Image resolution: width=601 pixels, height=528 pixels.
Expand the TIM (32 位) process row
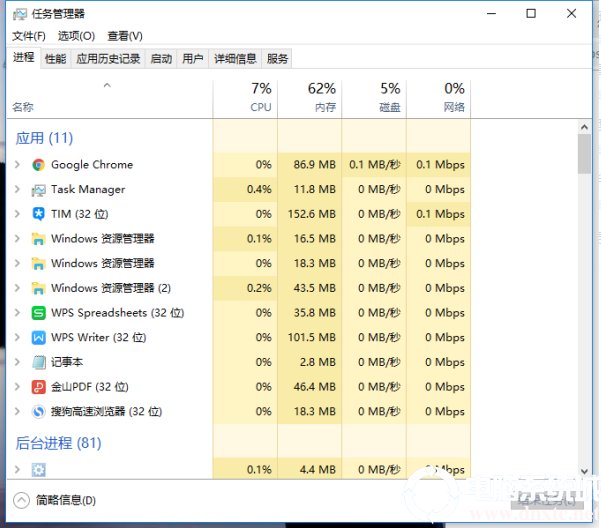click(x=17, y=214)
